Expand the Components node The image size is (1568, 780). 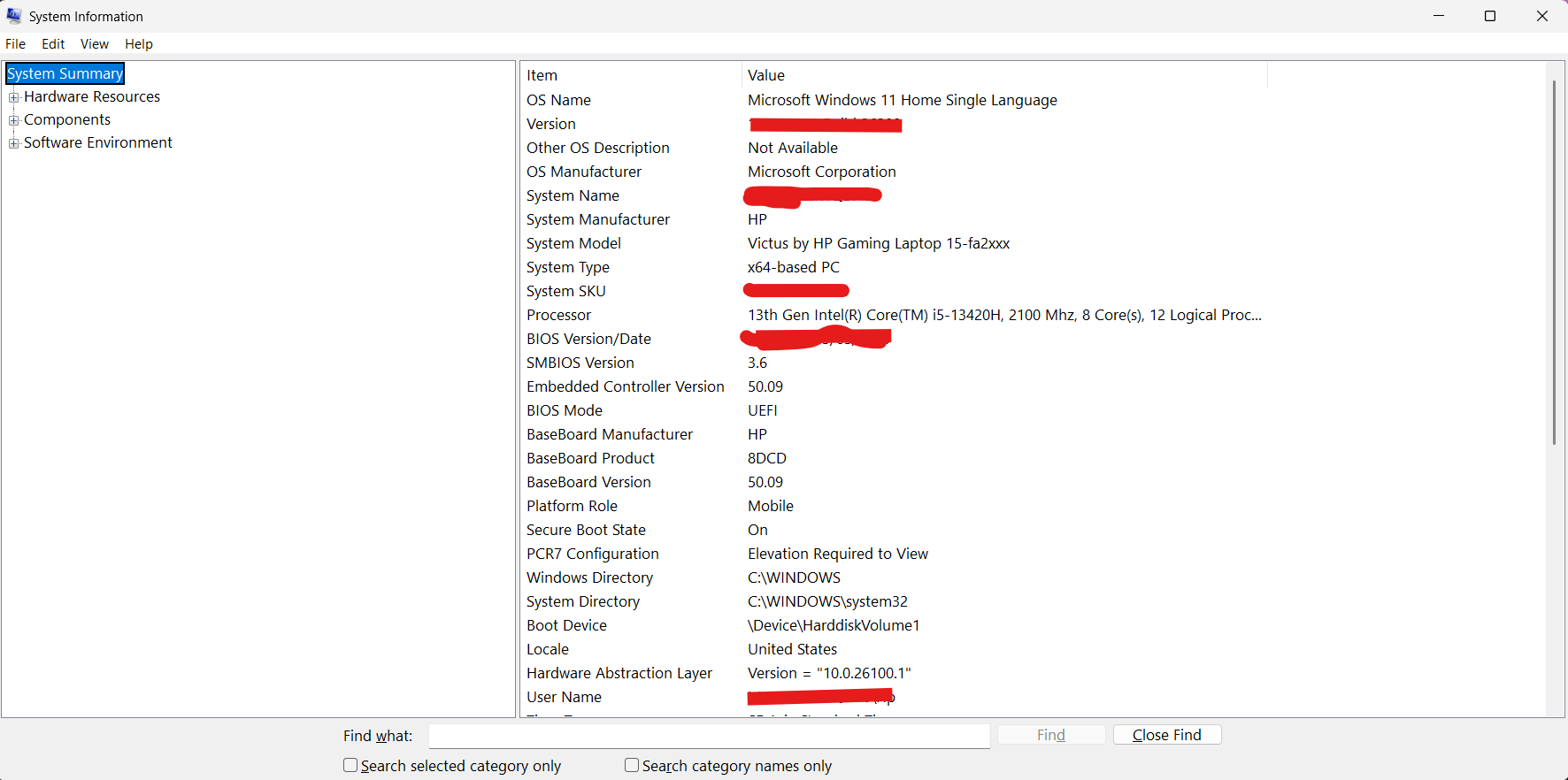[14, 120]
